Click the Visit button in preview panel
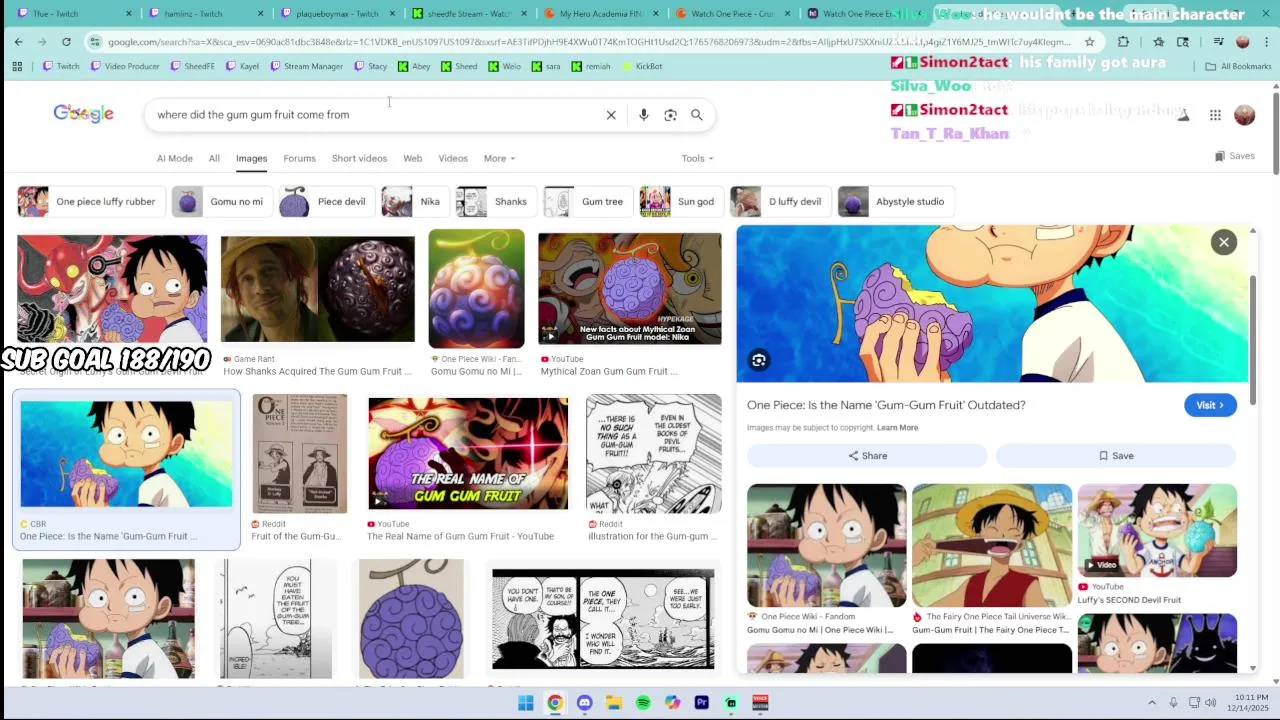 pos(1210,405)
